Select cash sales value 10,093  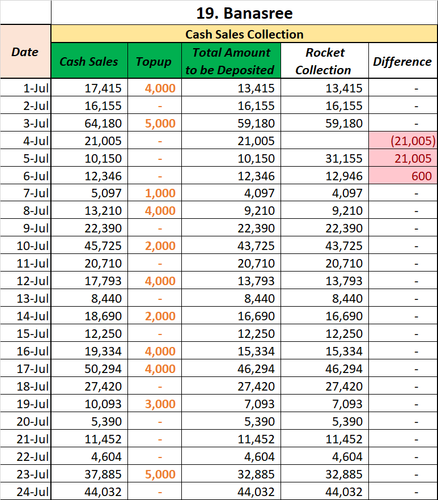tap(89, 404)
